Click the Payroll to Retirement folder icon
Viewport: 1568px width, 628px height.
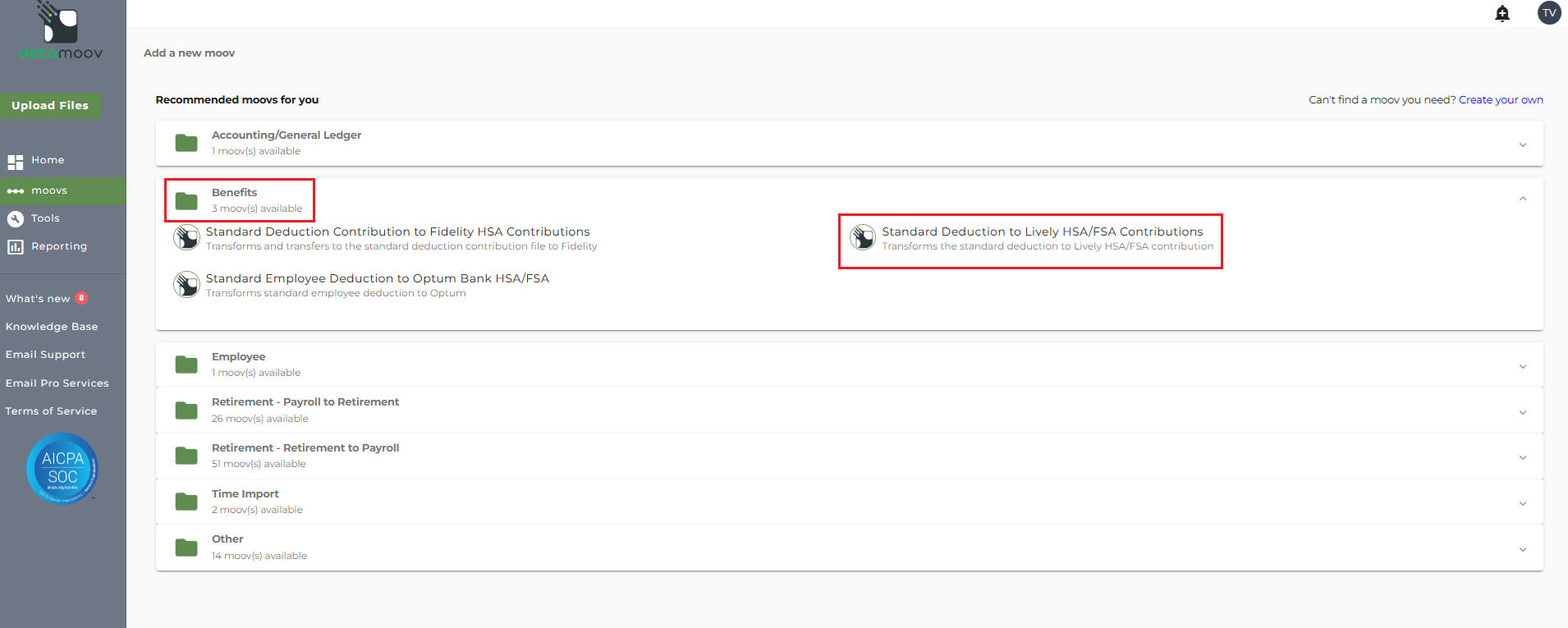pos(186,410)
